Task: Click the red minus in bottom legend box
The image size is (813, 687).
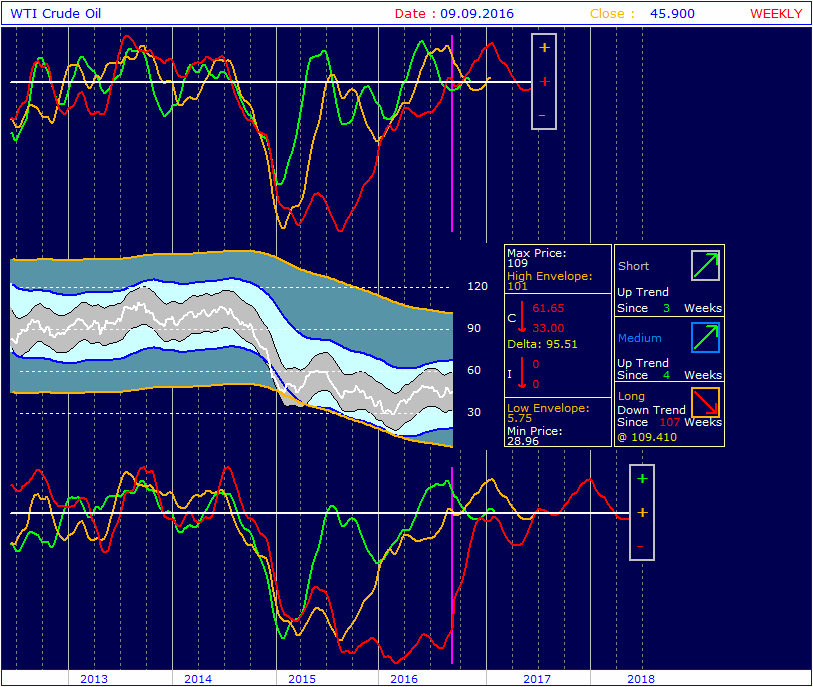Action: tap(640, 546)
